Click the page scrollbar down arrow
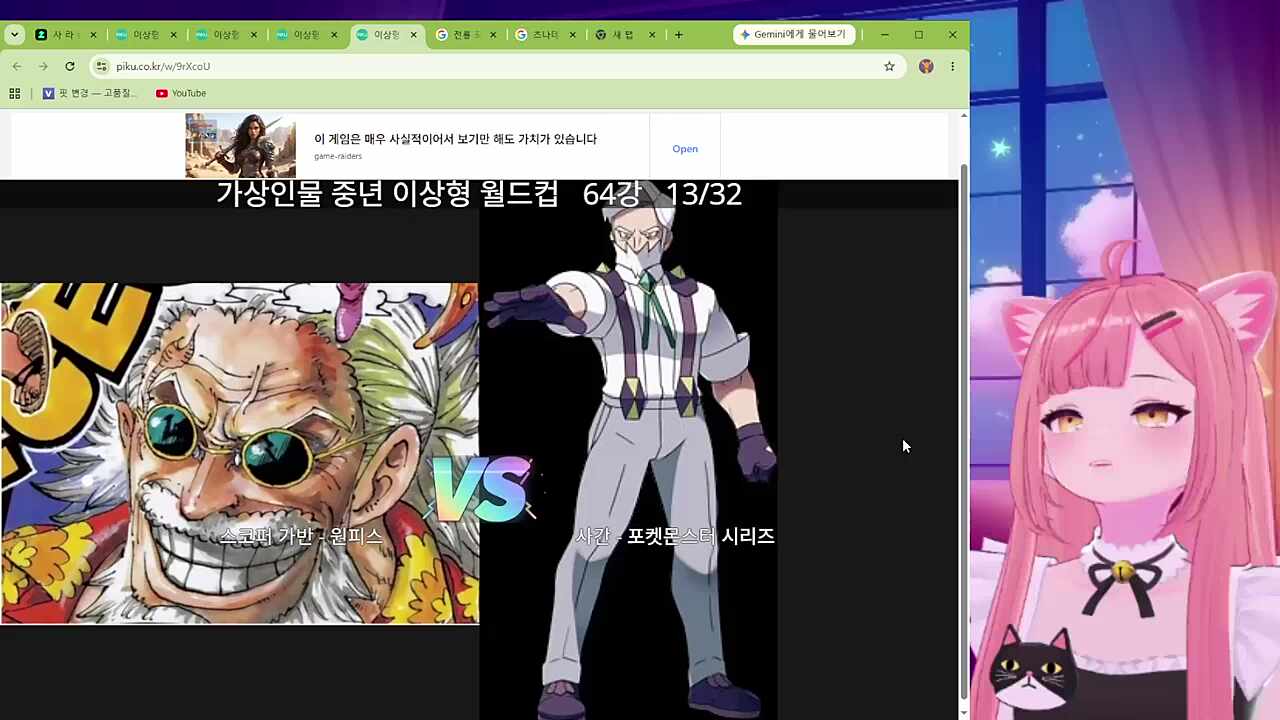This screenshot has height=720, width=1280. pyautogui.click(x=964, y=713)
